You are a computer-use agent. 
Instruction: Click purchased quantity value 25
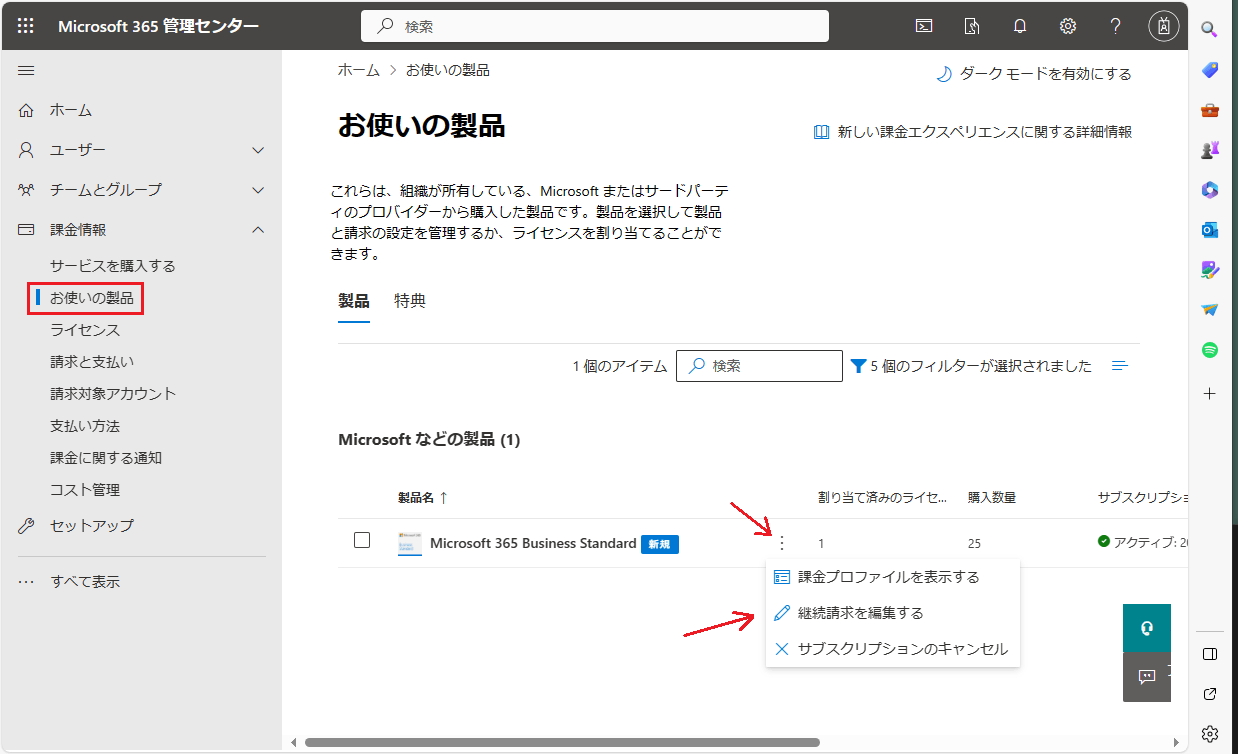point(975,544)
